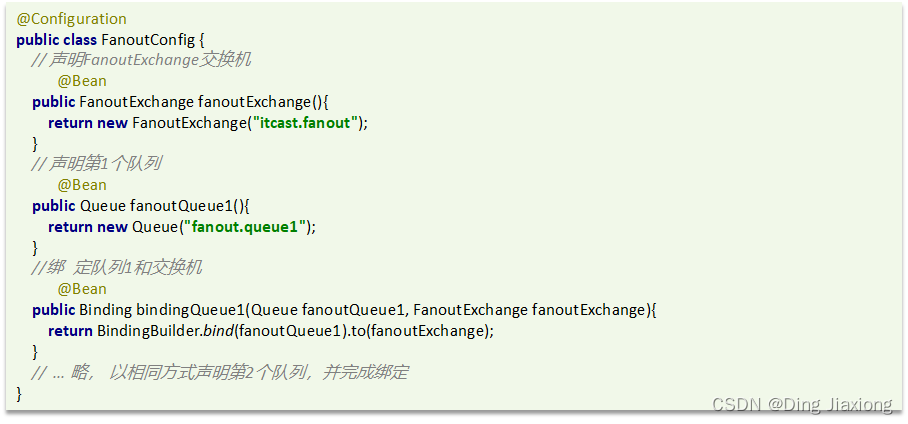
Task: Click the Queue constructor call after new
Action: coord(154,227)
